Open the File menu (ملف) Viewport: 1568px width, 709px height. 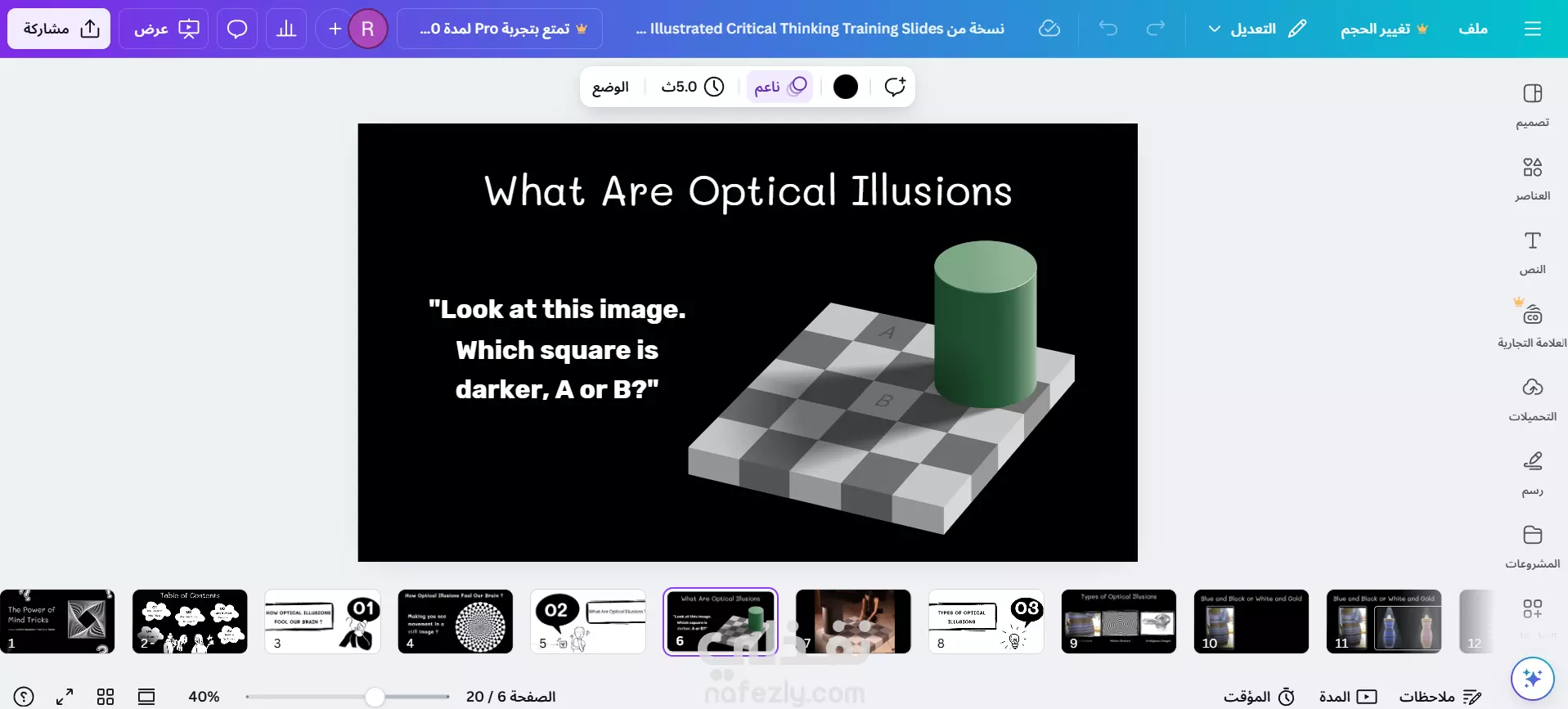[1472, 29]
